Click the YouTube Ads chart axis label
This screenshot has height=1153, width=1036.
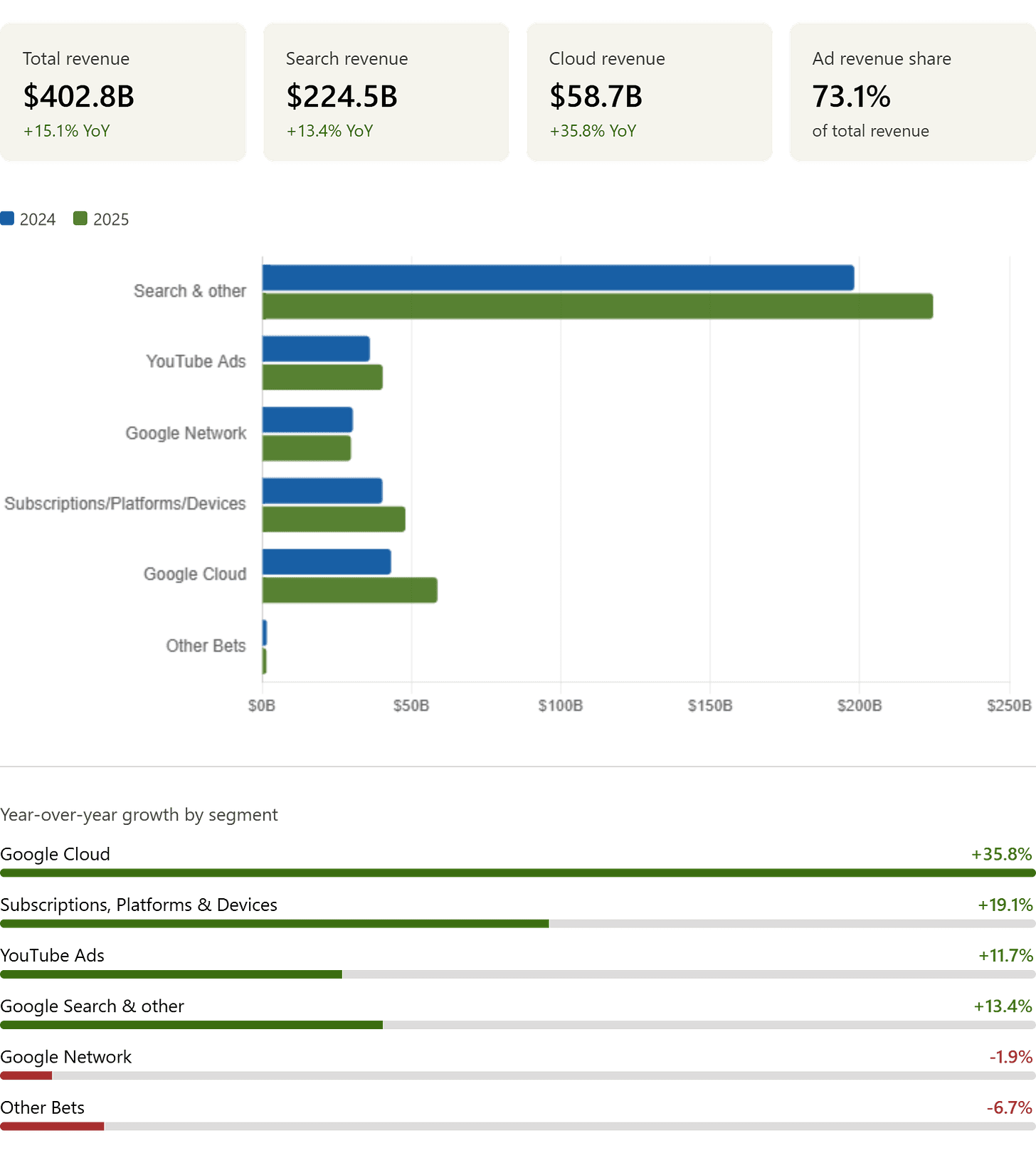click(x=196, y=362)
